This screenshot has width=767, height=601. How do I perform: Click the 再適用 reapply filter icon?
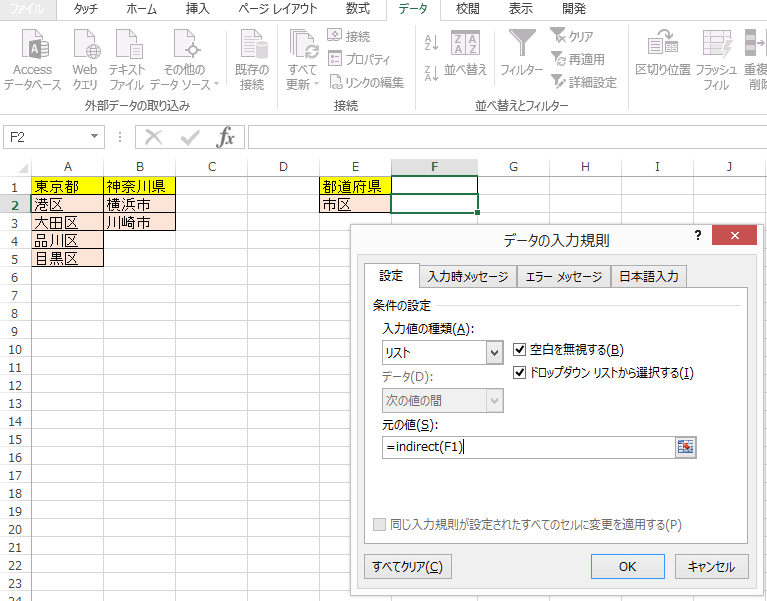(558, 59)
